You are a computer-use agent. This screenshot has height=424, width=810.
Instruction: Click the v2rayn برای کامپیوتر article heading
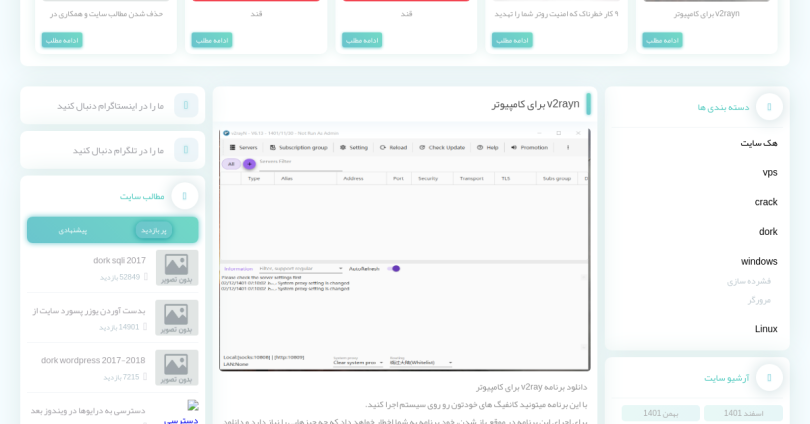coord(535,104)
